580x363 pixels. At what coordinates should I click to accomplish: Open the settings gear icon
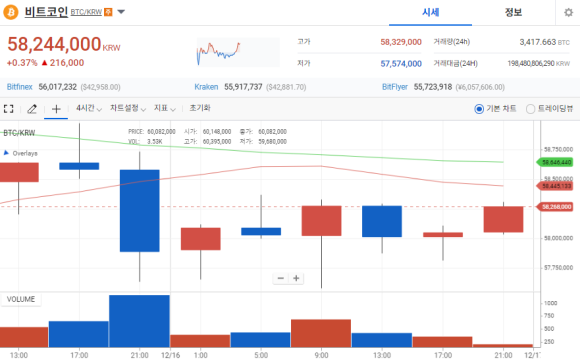[568, 13]
